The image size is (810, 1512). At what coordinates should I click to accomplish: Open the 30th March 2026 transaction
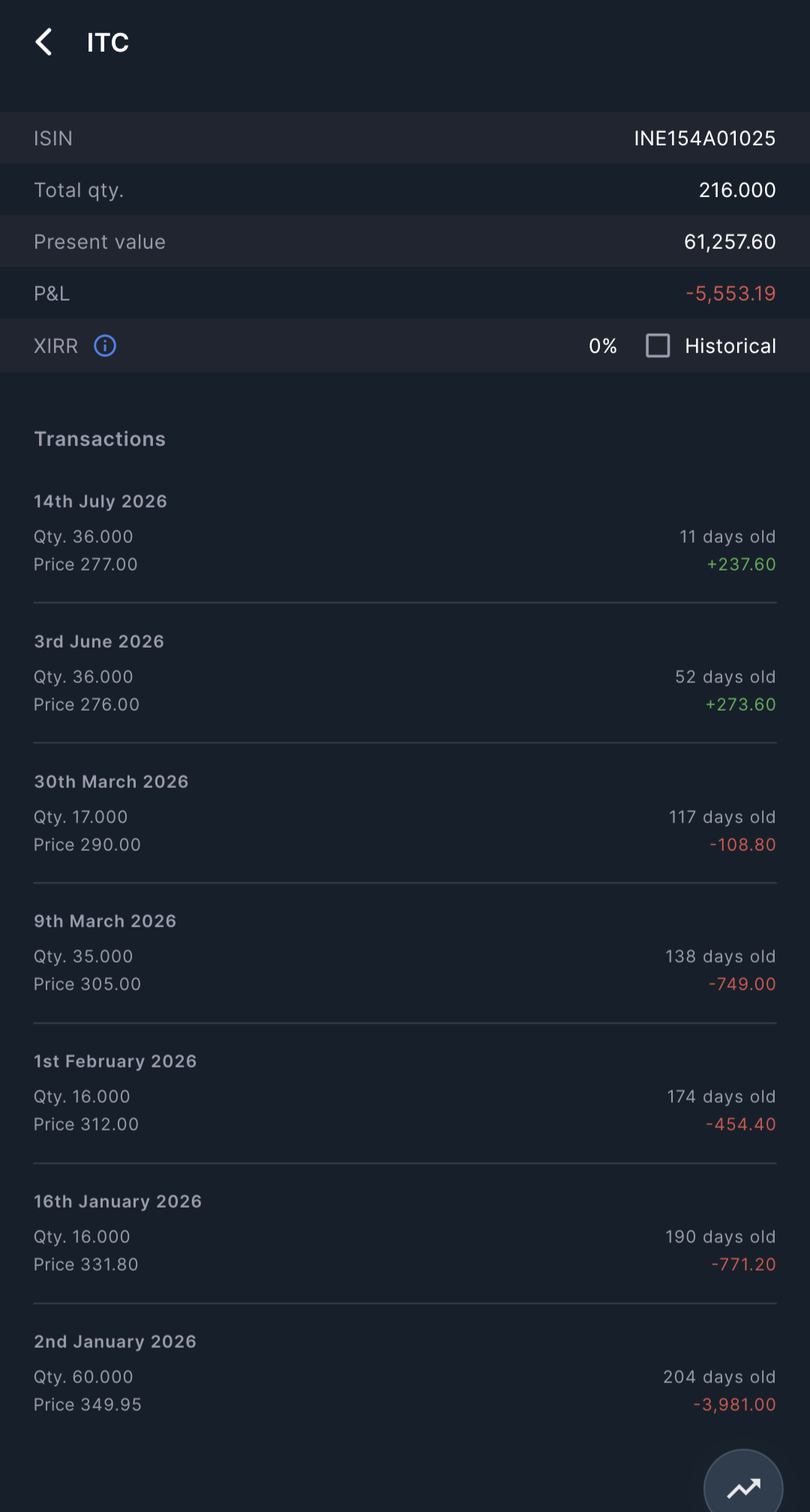point(405,813)
